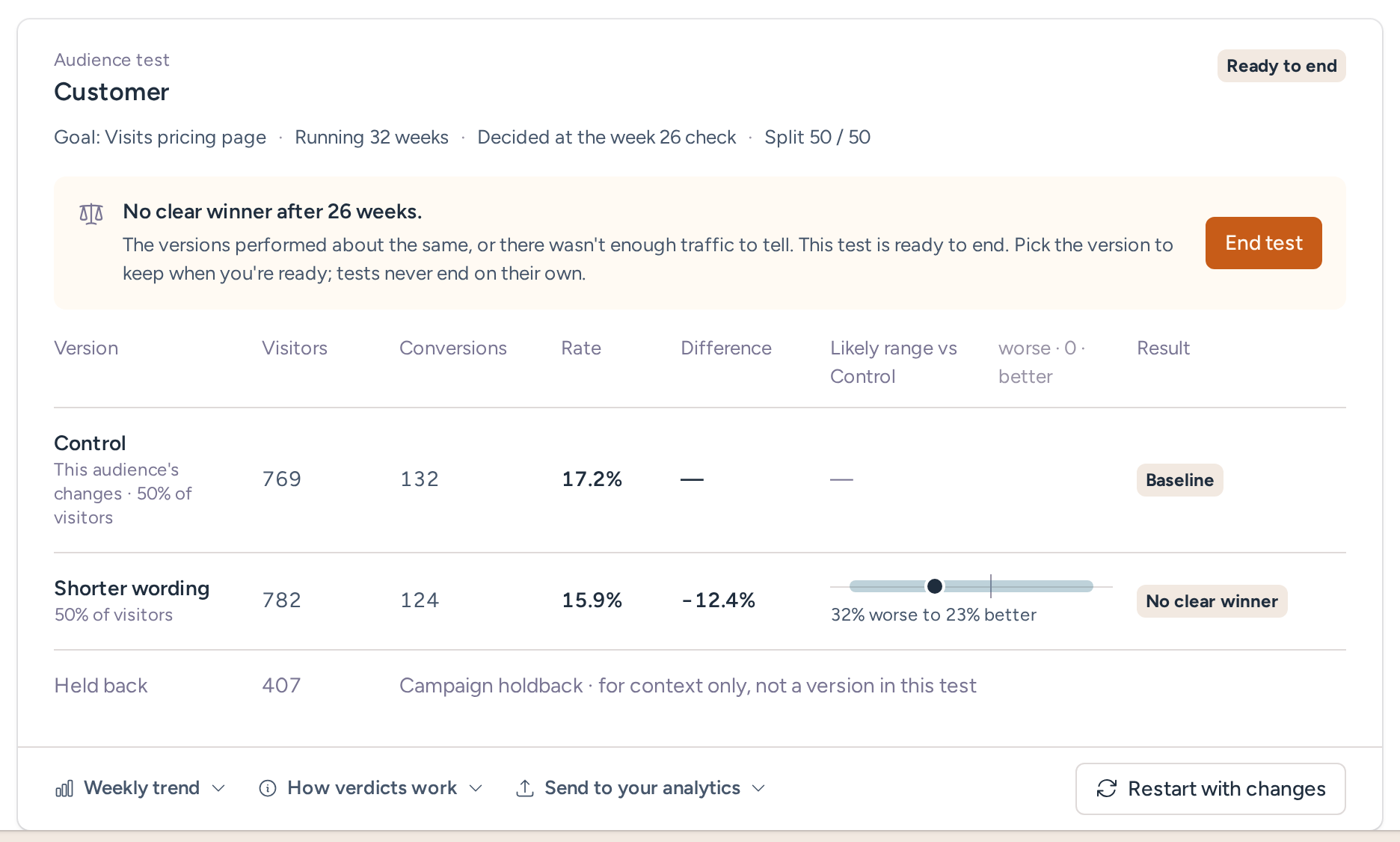Click the Customer test title
This screenshot has width=1400, height=842.
point(111,92)
